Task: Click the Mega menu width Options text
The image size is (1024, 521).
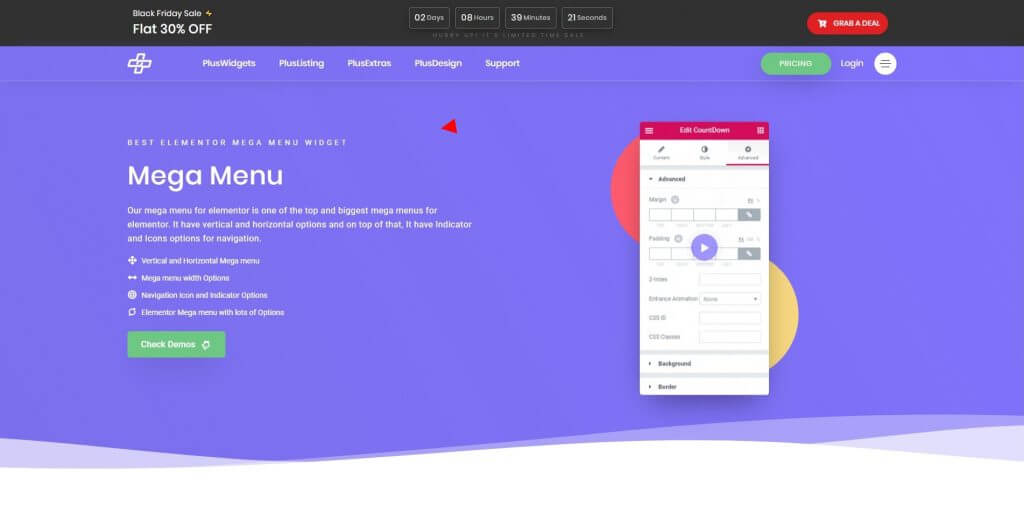Action: [x=185, y=278]
